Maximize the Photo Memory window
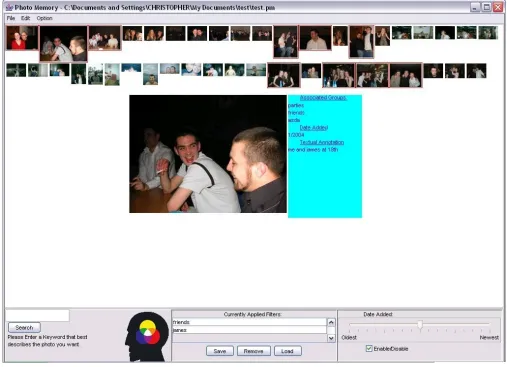 click(x=486, y=7)
